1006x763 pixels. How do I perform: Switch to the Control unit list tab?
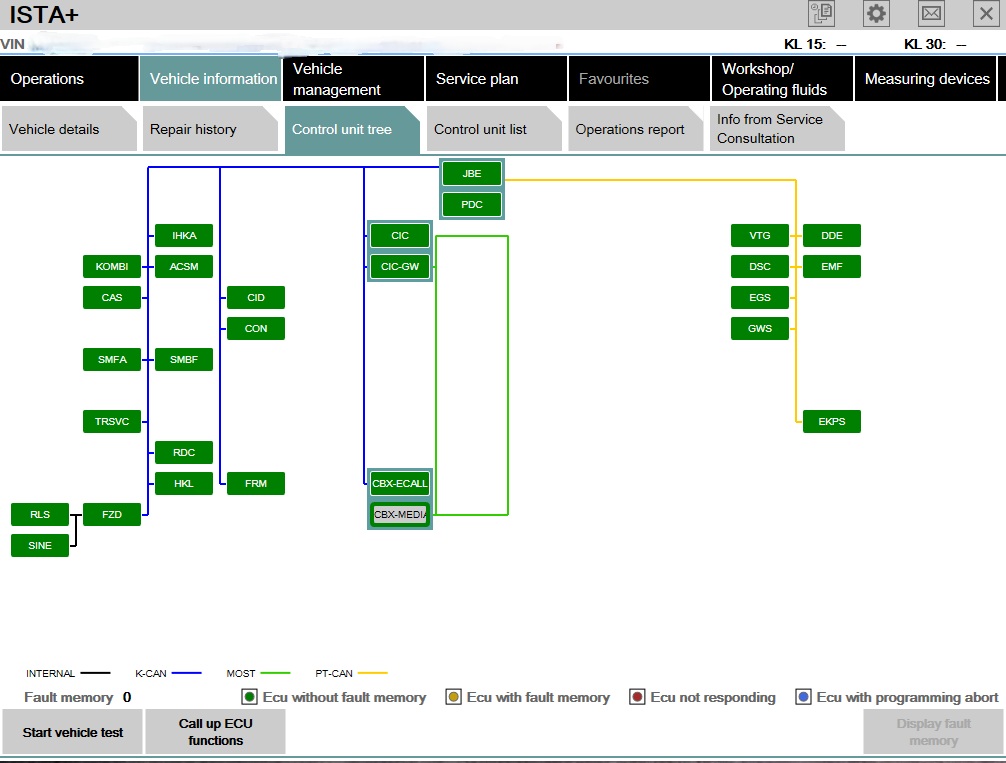click(481, 129)
